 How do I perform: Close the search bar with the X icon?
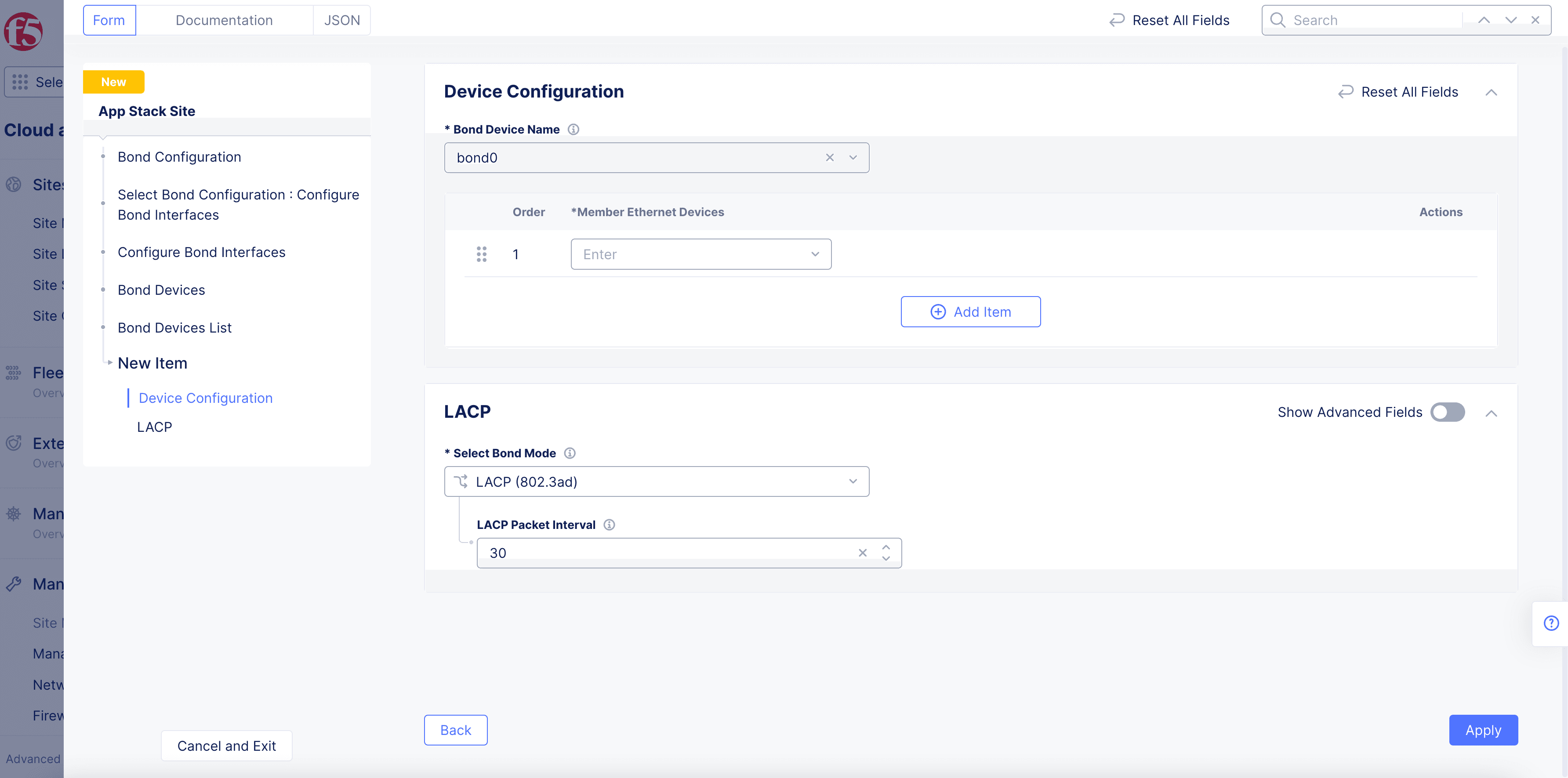(1536, 20)
